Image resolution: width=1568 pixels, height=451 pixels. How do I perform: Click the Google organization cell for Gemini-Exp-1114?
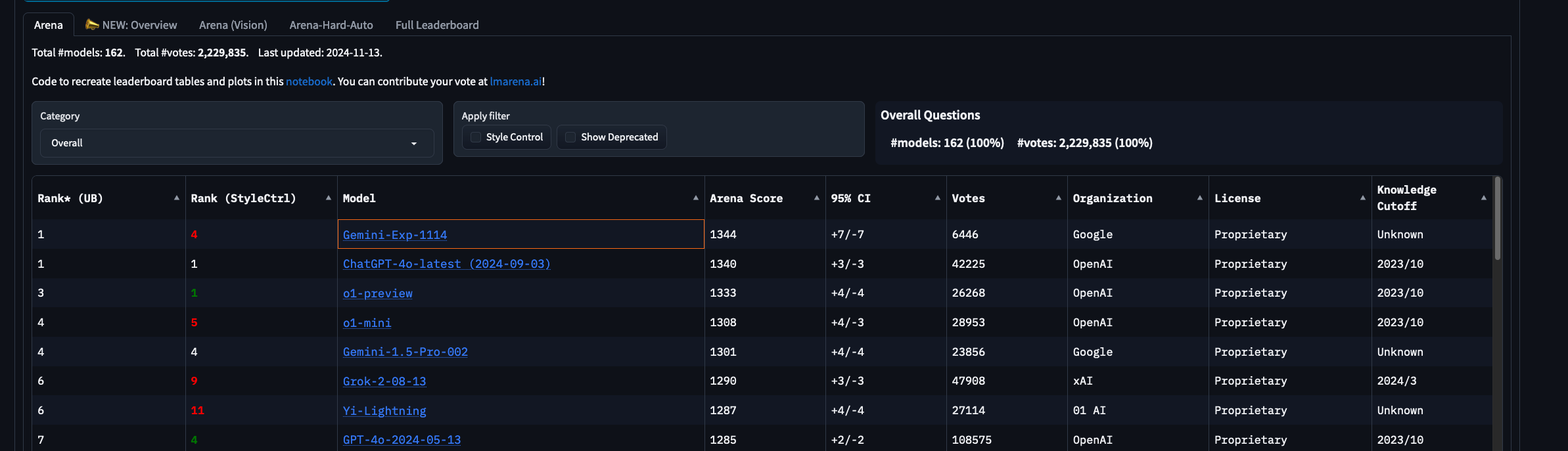(1138, 234)
